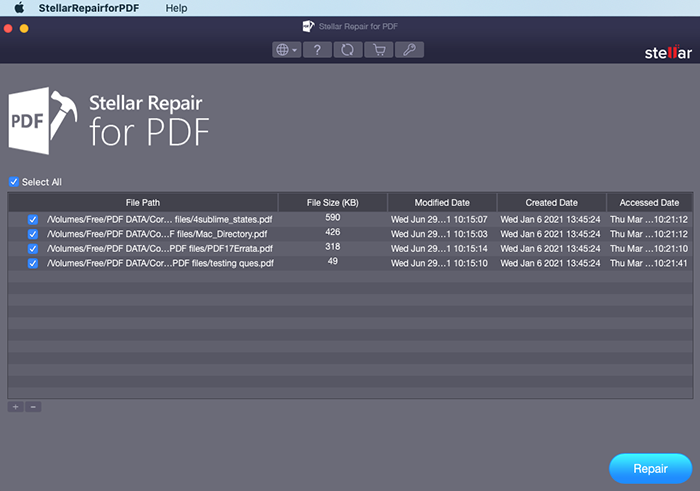Click the Modified Date column header

click(442, 203)
